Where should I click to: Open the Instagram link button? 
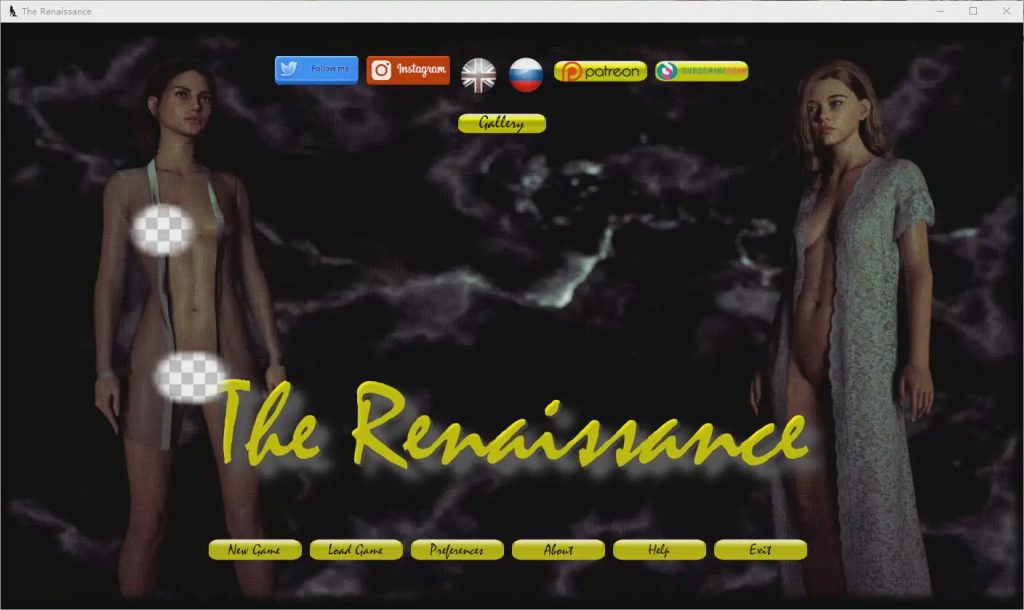[x=408, y=70]
